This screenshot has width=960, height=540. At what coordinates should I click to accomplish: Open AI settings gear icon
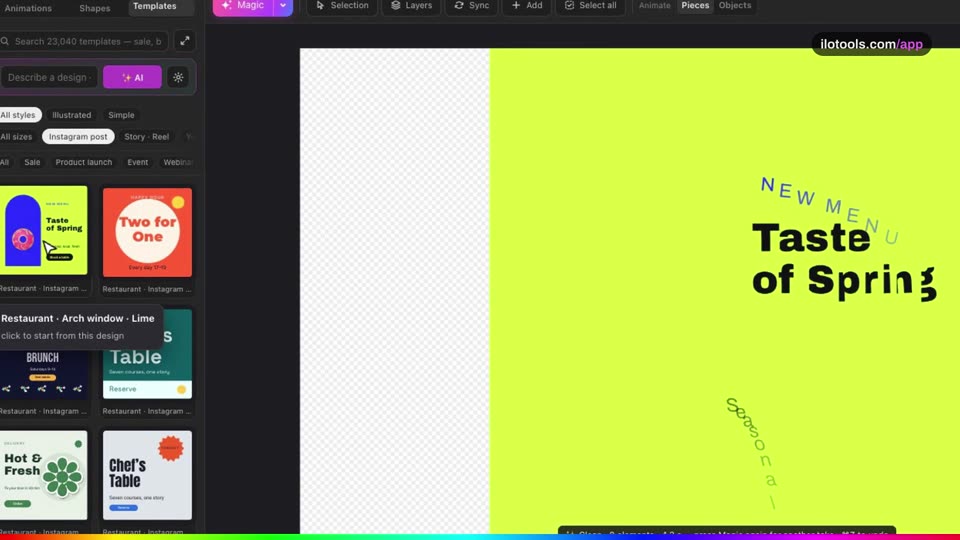[178, 77]
